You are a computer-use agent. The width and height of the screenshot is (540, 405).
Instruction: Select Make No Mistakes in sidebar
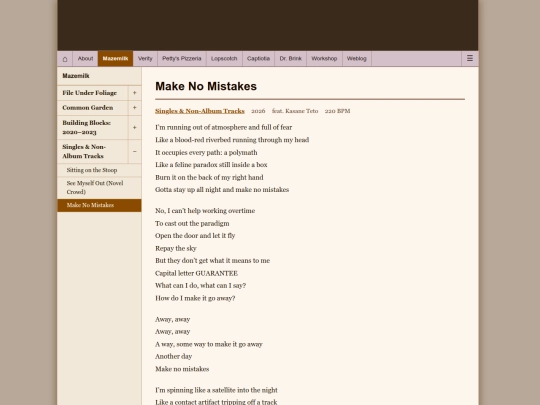coord(99,205)
